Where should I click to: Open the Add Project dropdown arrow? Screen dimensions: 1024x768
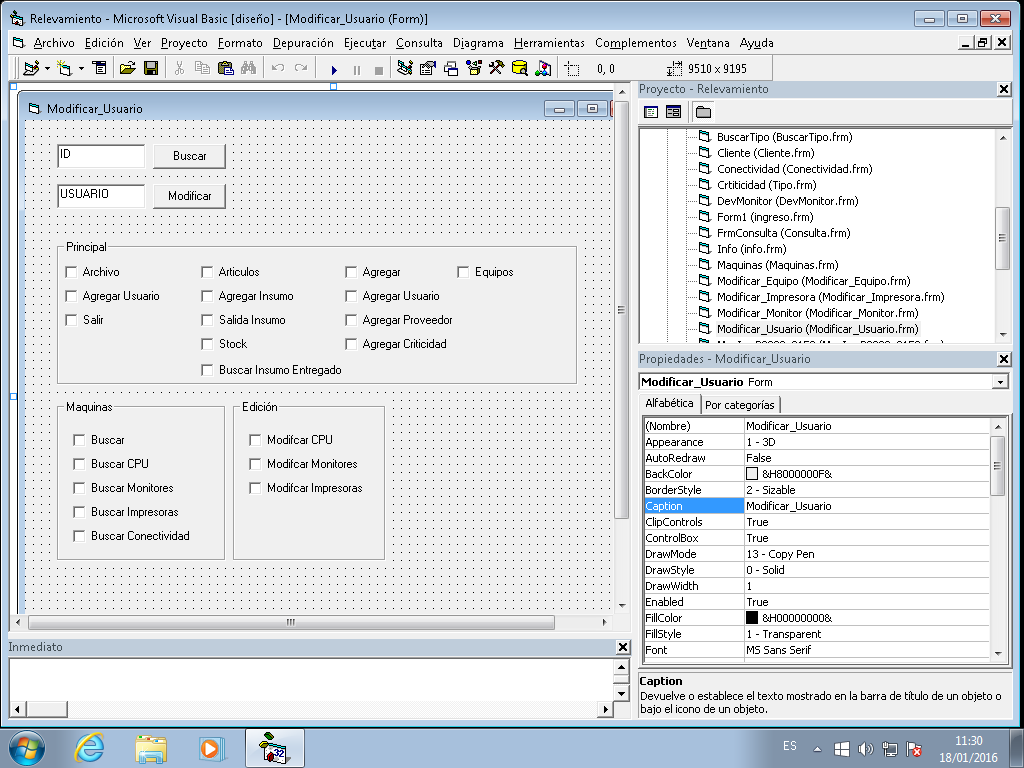click(x=47, y=68)
